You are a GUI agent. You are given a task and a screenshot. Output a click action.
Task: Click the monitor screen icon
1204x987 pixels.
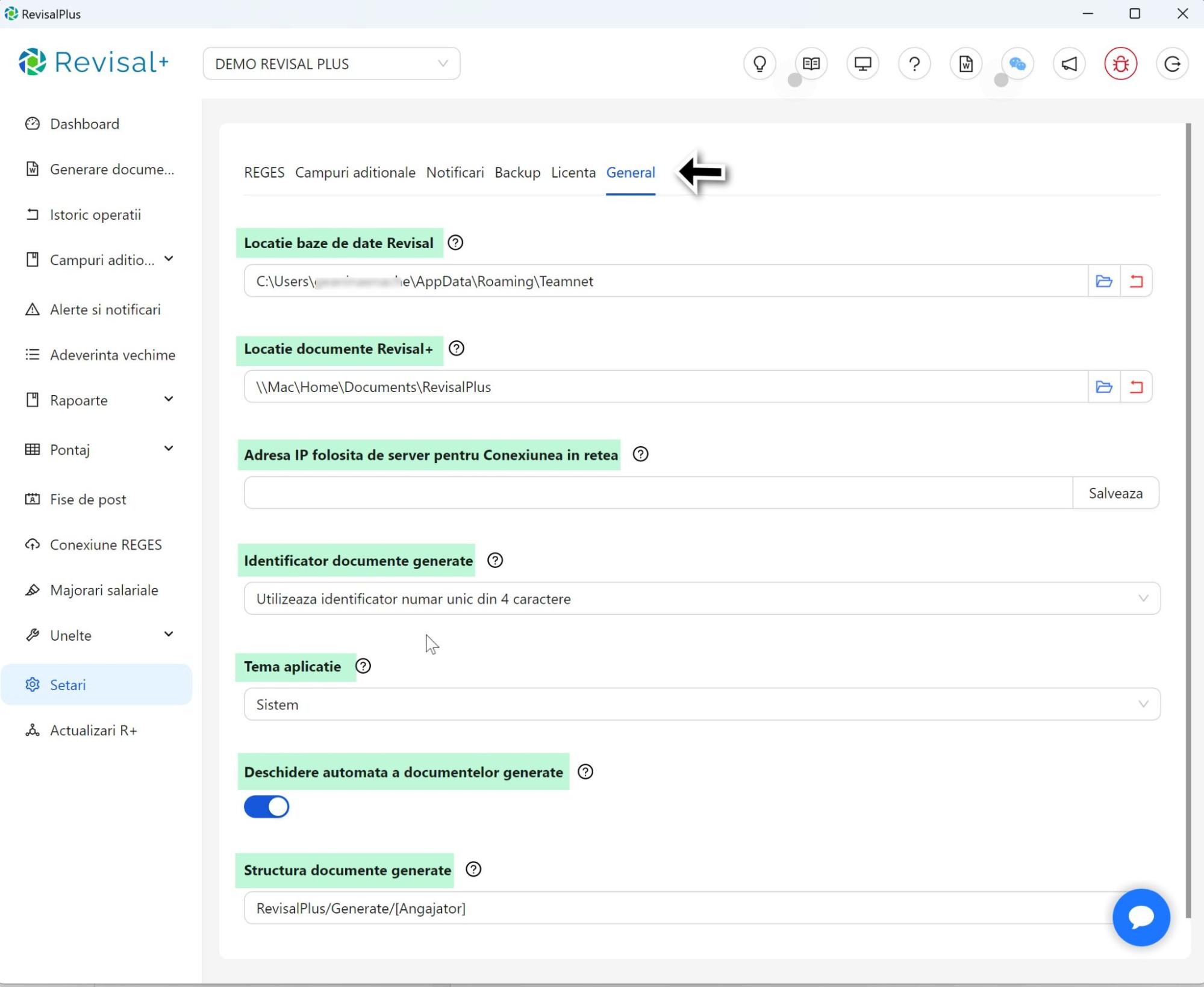pos(862,64)
